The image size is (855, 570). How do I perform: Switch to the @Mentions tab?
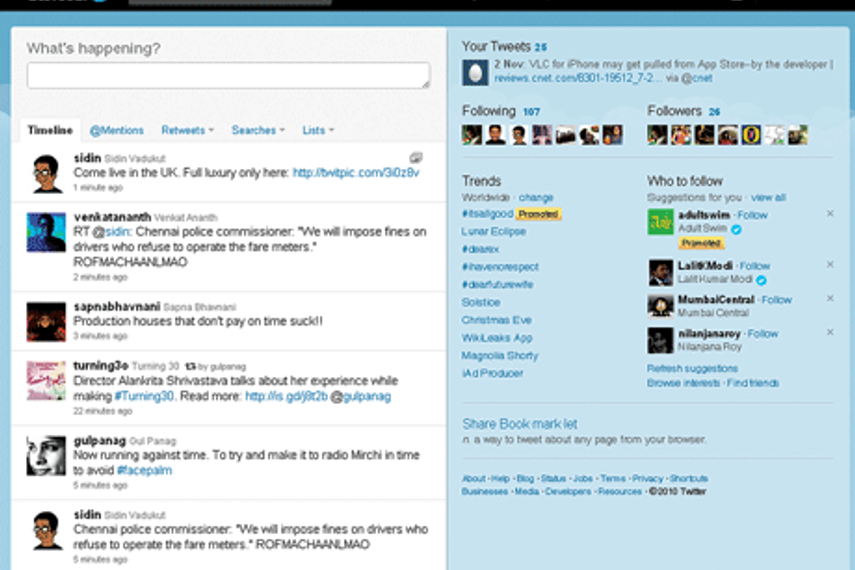tap(117, 130)
